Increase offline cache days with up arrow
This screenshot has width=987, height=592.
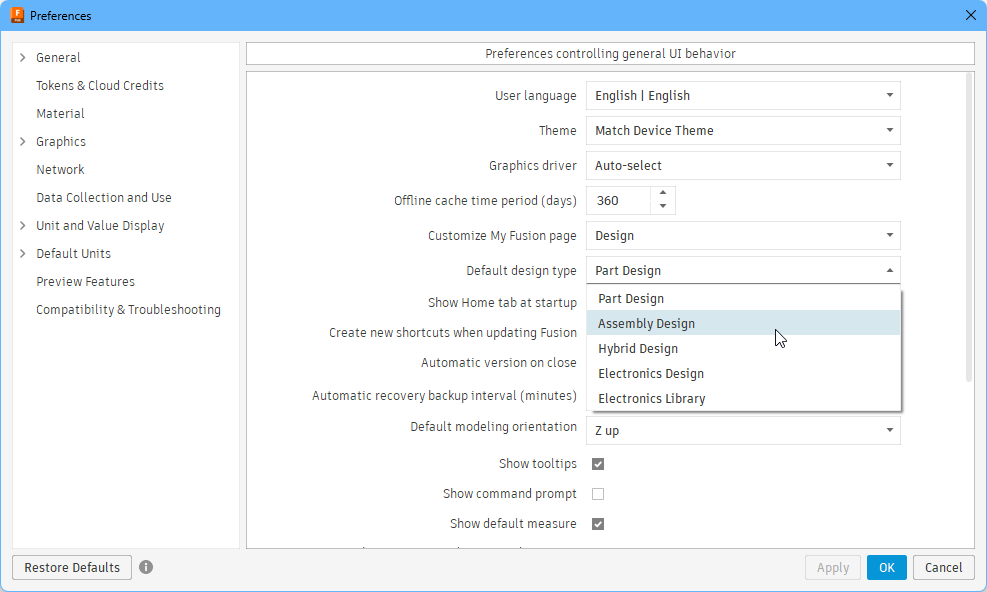tap(663, 194)
